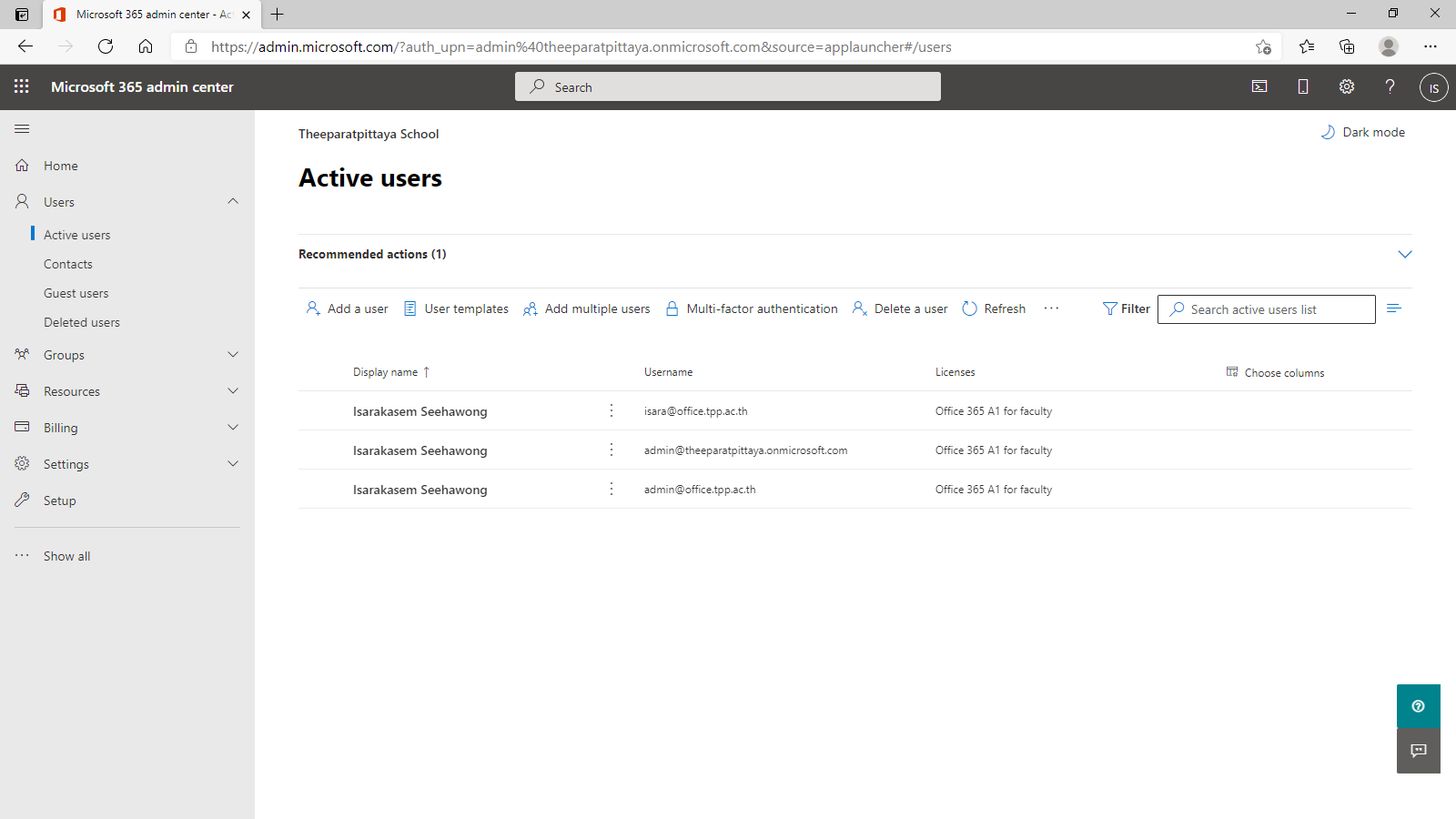Click Choose columns

click(1275, 372)
